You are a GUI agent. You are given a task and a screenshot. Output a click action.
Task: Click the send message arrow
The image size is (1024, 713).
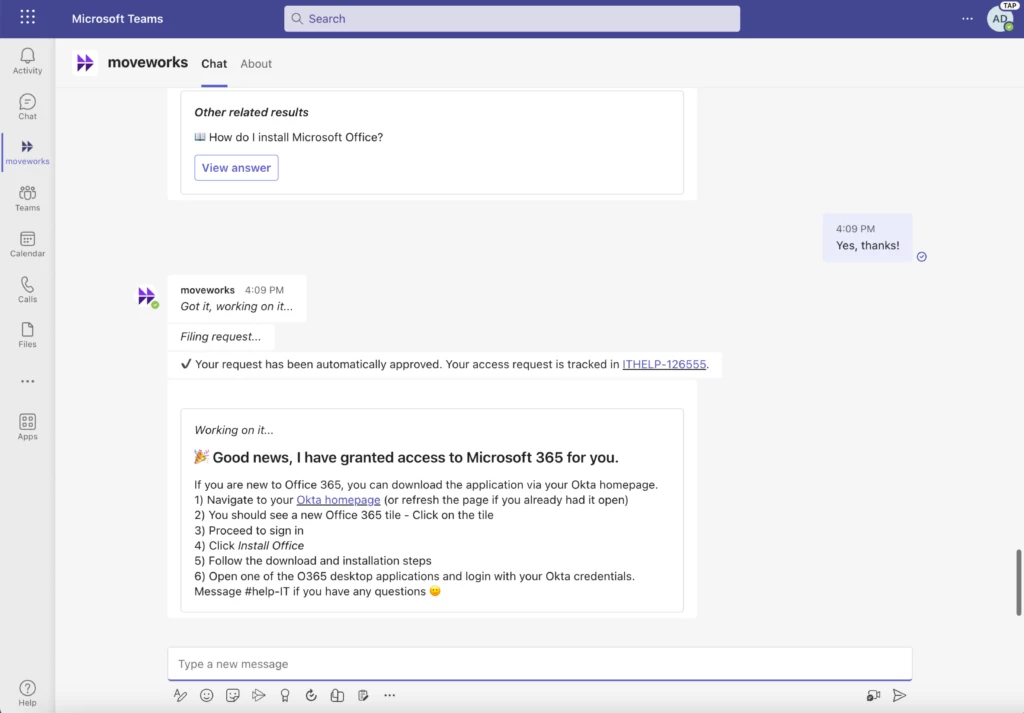click(900, 695)
